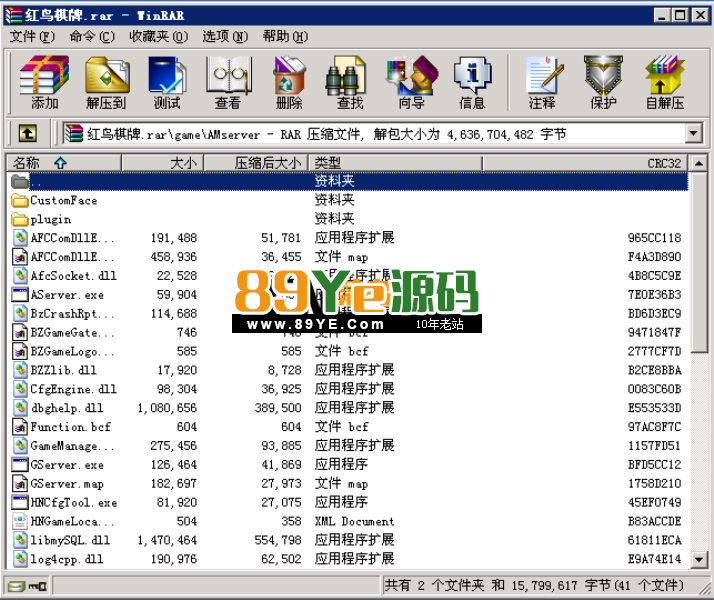Go up one level with the arrow button
Screen dimensions: 714x600
(27, 134)
